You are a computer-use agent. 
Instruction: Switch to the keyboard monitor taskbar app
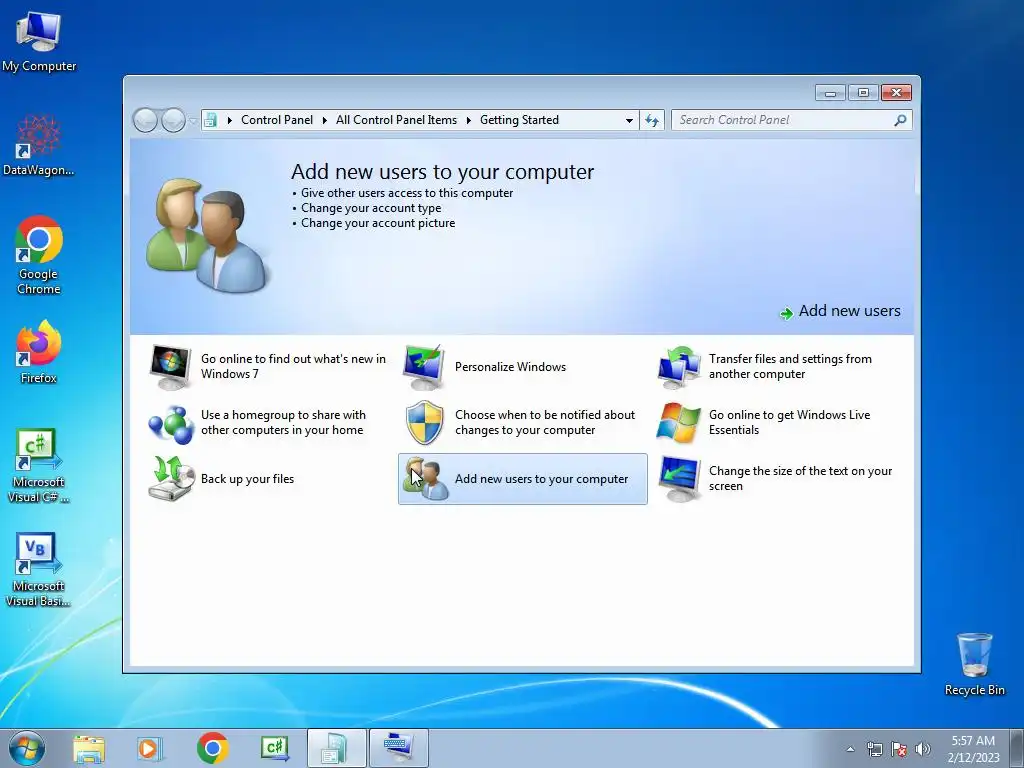(398, 748)
